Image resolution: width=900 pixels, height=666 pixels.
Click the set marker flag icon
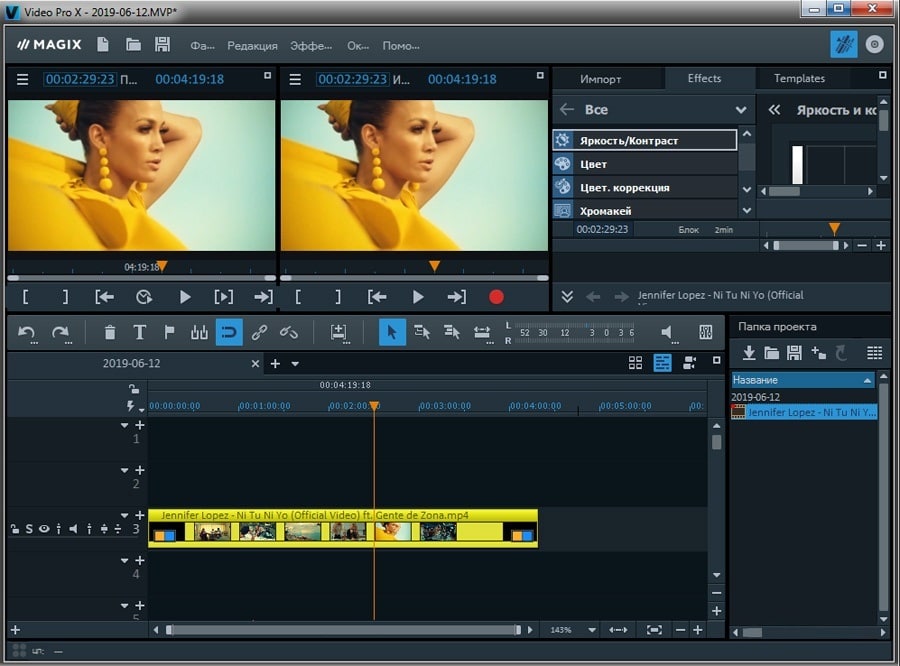[x=169, y=332]
